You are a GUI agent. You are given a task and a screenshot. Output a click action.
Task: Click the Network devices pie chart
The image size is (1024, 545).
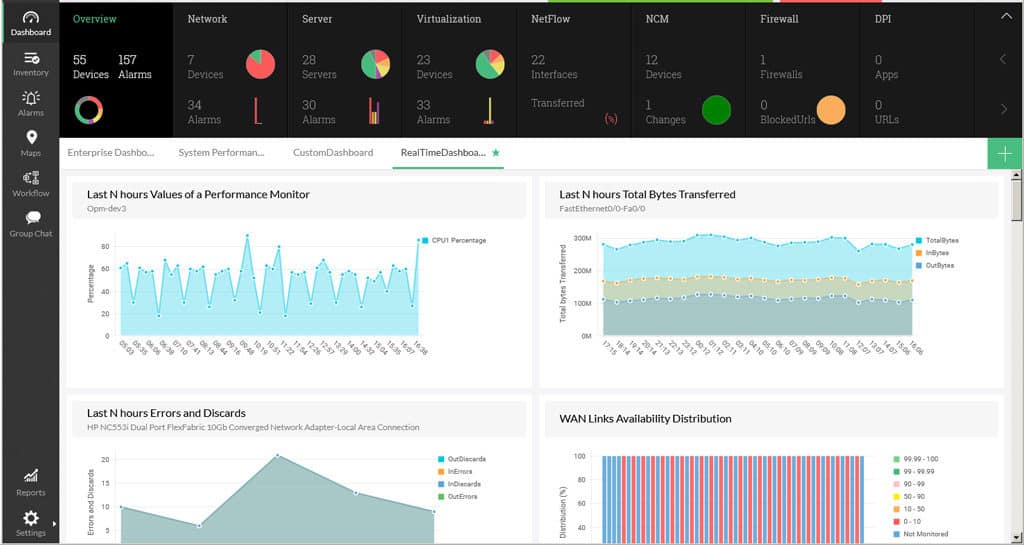[260, 65]
